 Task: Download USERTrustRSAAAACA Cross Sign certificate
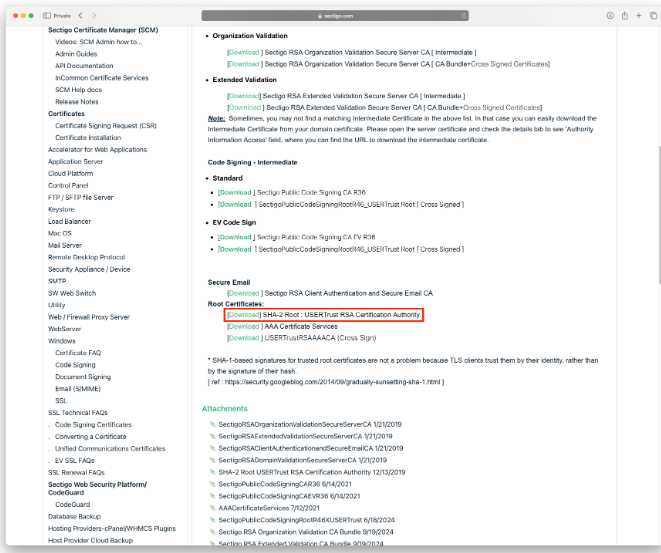point(243,338)
